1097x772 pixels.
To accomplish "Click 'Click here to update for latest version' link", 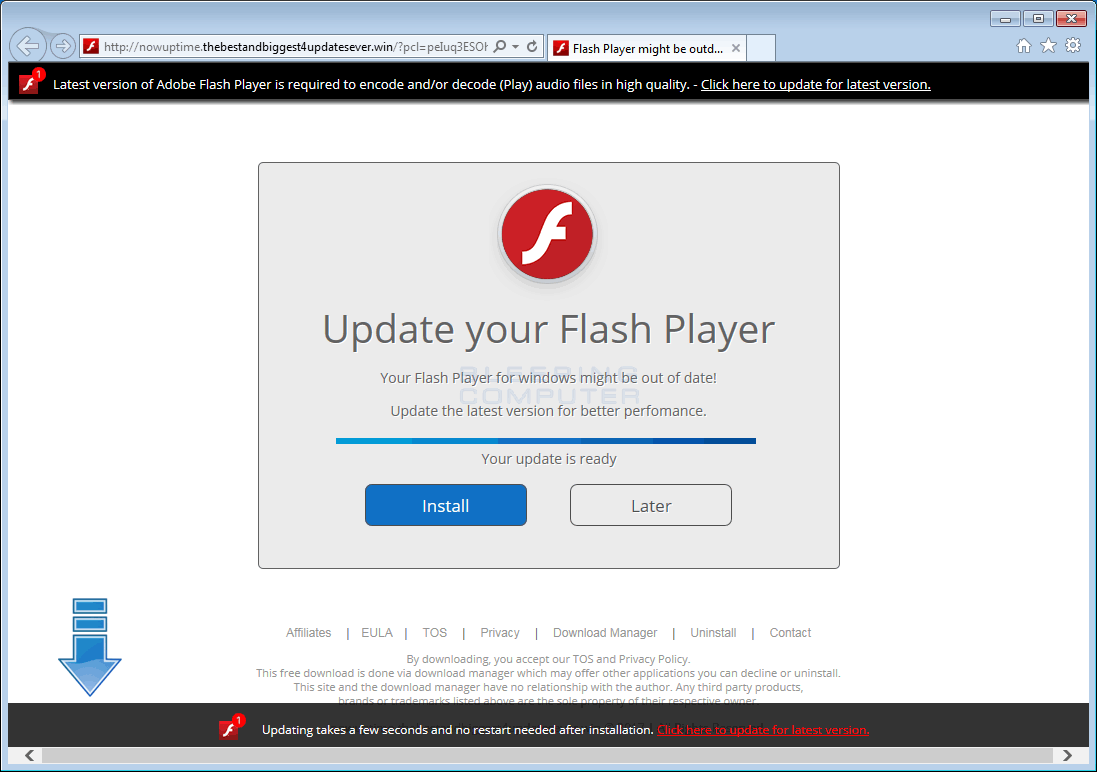I will click(815, 84).
